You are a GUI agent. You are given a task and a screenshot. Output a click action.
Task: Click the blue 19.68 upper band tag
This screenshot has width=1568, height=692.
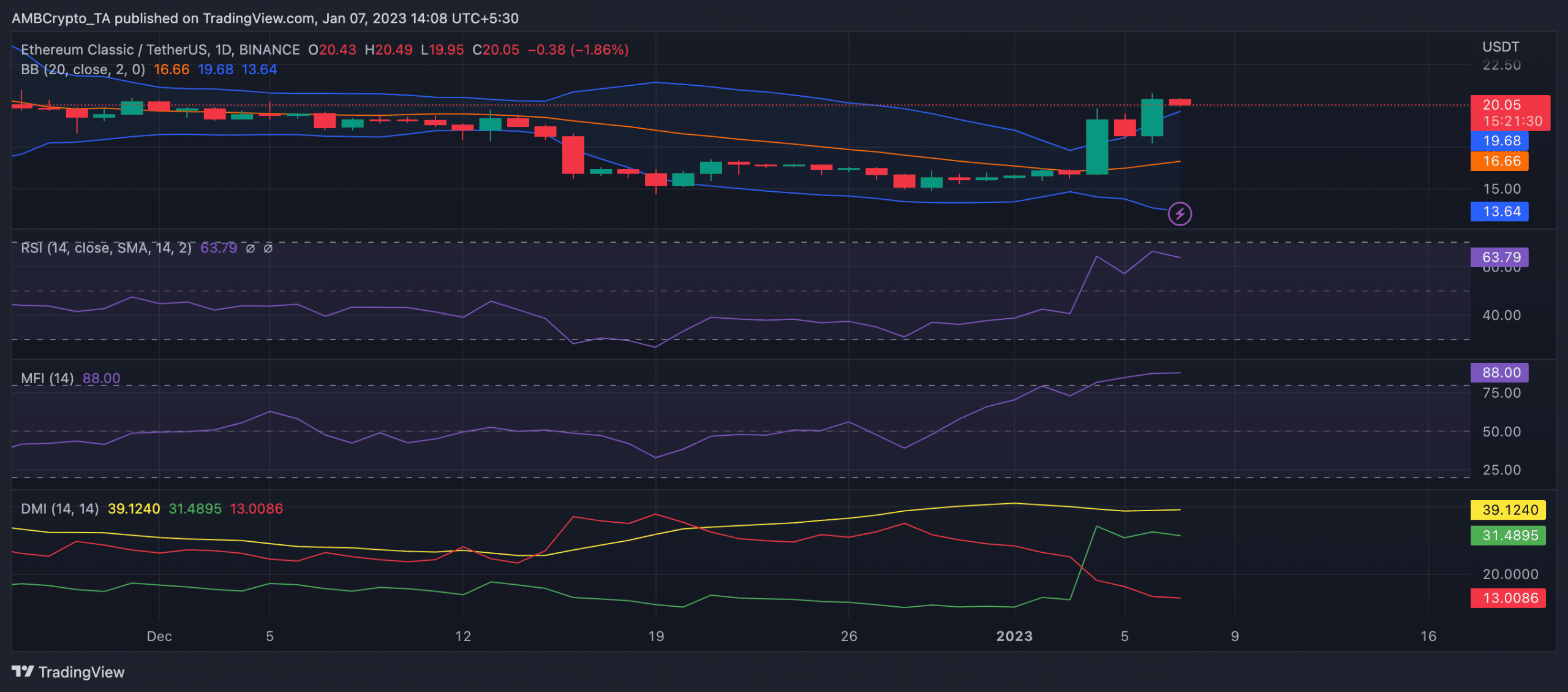[x=1499, y=141]
